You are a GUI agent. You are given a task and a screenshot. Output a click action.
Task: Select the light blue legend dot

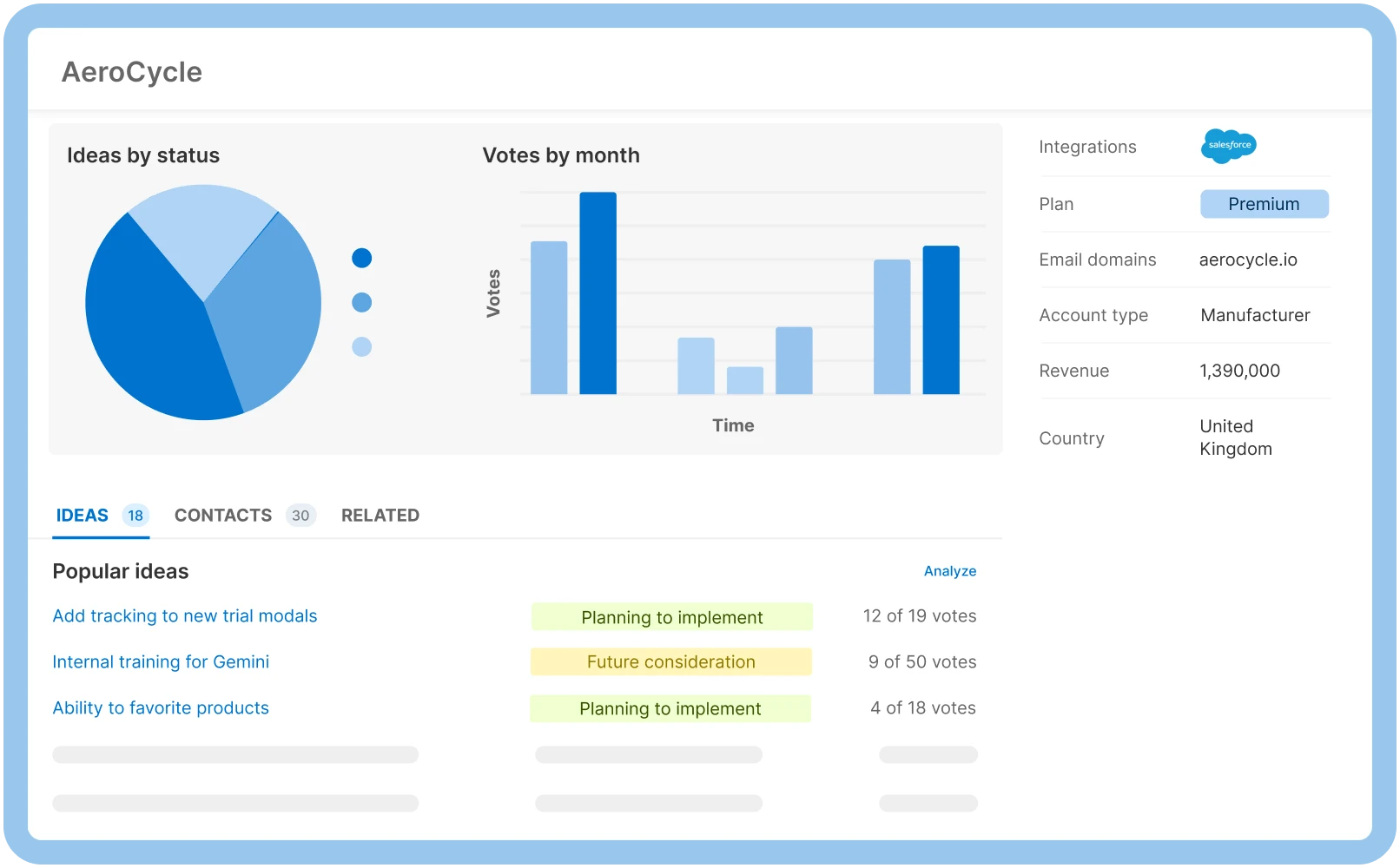362,346
